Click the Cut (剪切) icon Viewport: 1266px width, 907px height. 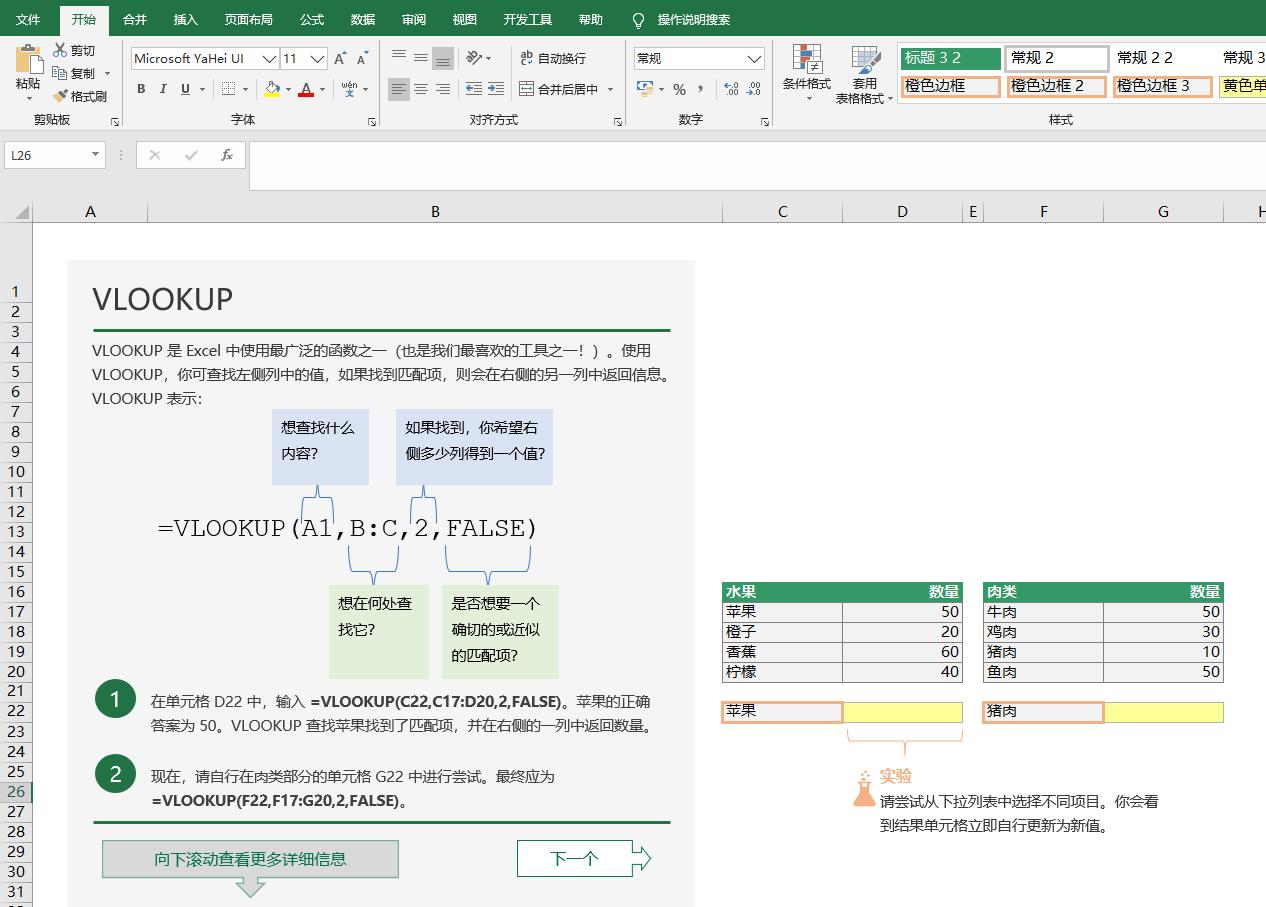(x=60, y=50)
